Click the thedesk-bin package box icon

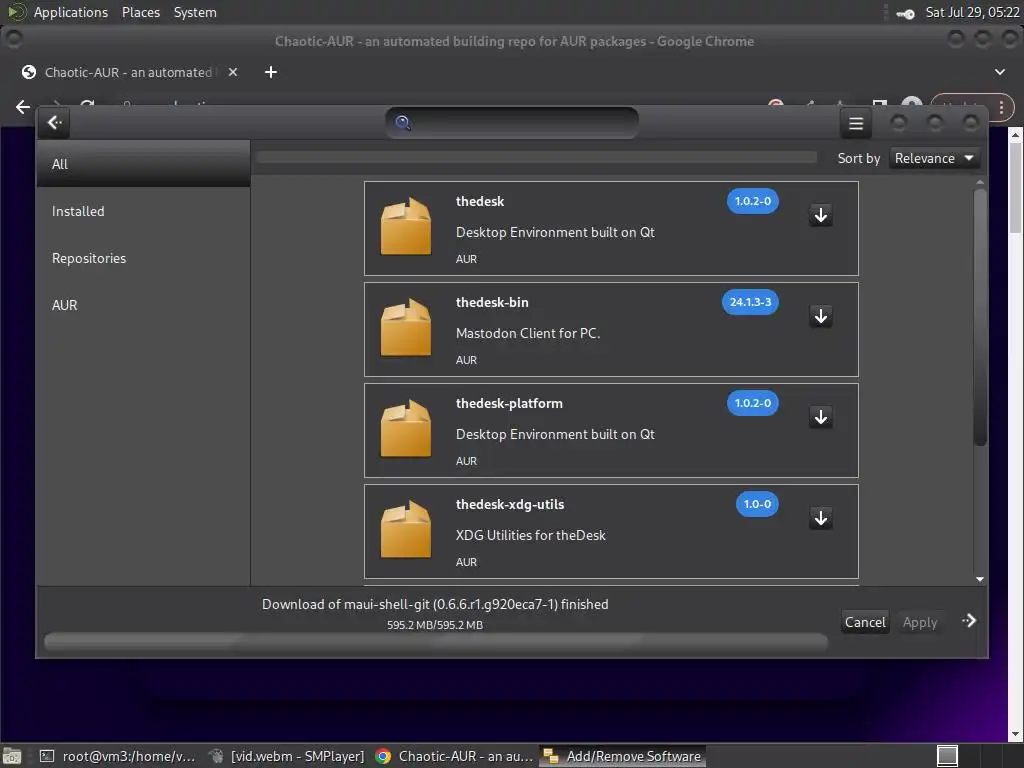pyautogui.click(x=406, y=327)
